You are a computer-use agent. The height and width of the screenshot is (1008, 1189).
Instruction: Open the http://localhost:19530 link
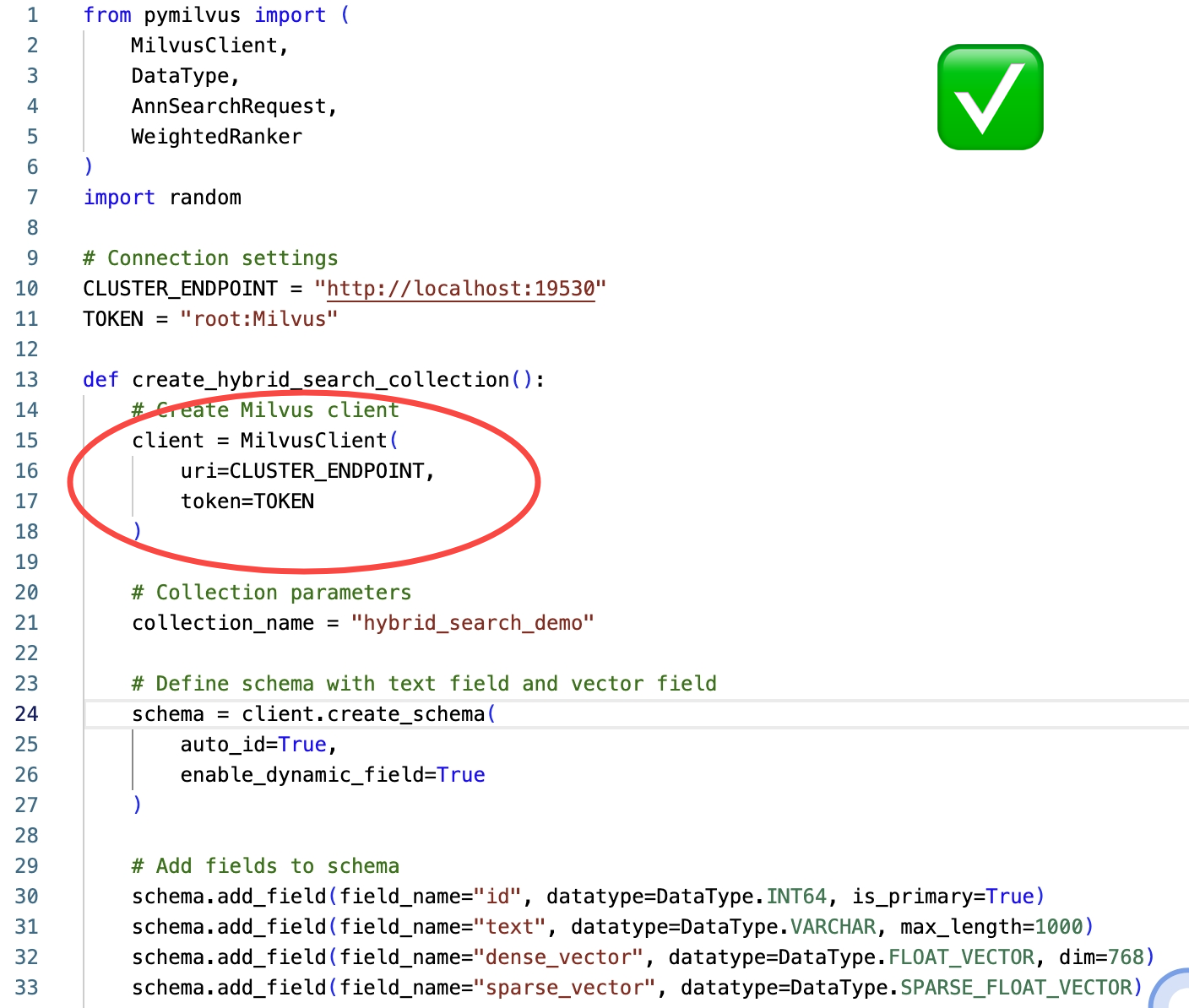pos(460,289)
